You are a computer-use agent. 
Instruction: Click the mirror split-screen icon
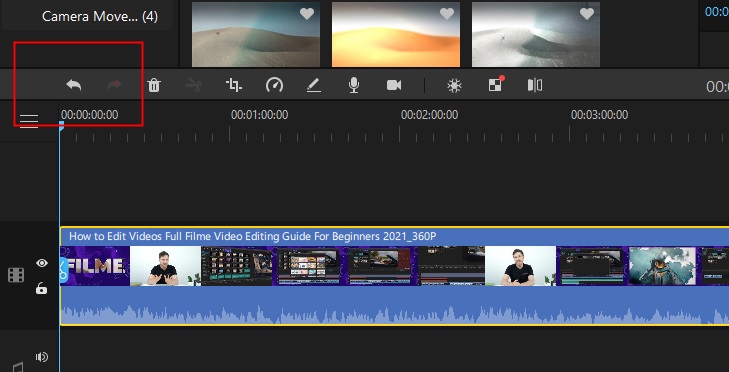point(535,85)
